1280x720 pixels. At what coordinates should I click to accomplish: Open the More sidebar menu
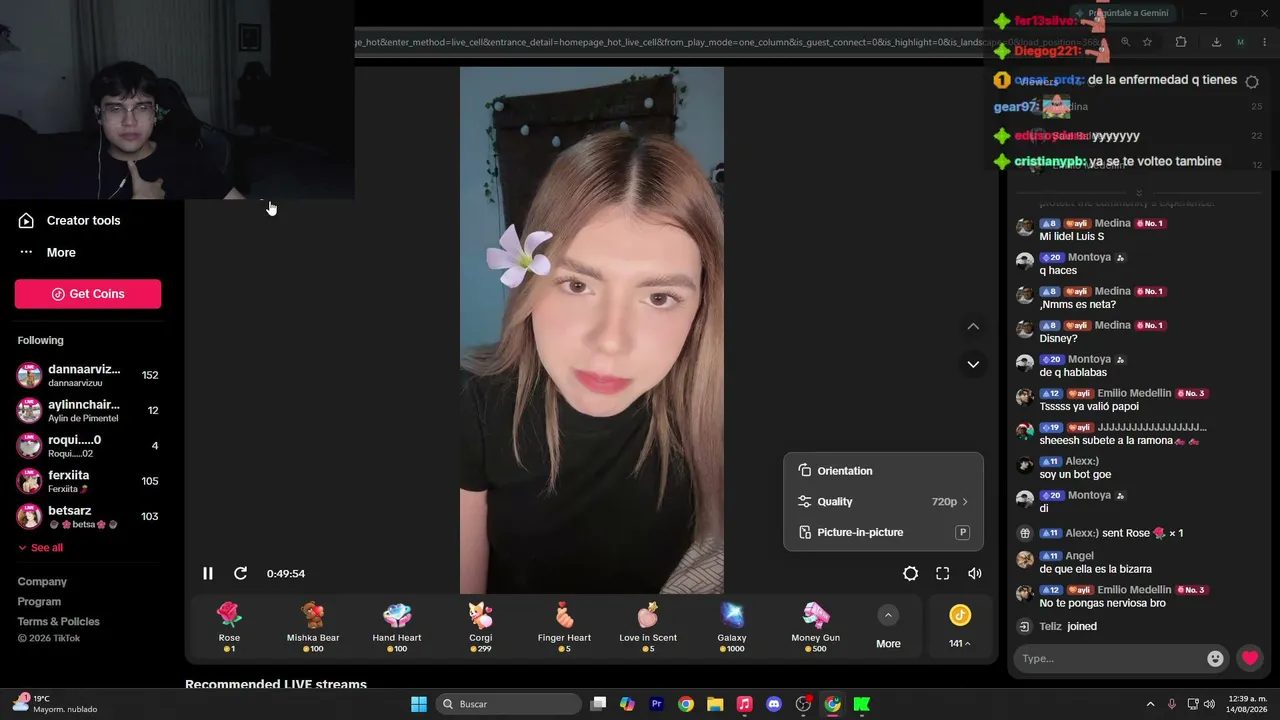pos(61,253)
